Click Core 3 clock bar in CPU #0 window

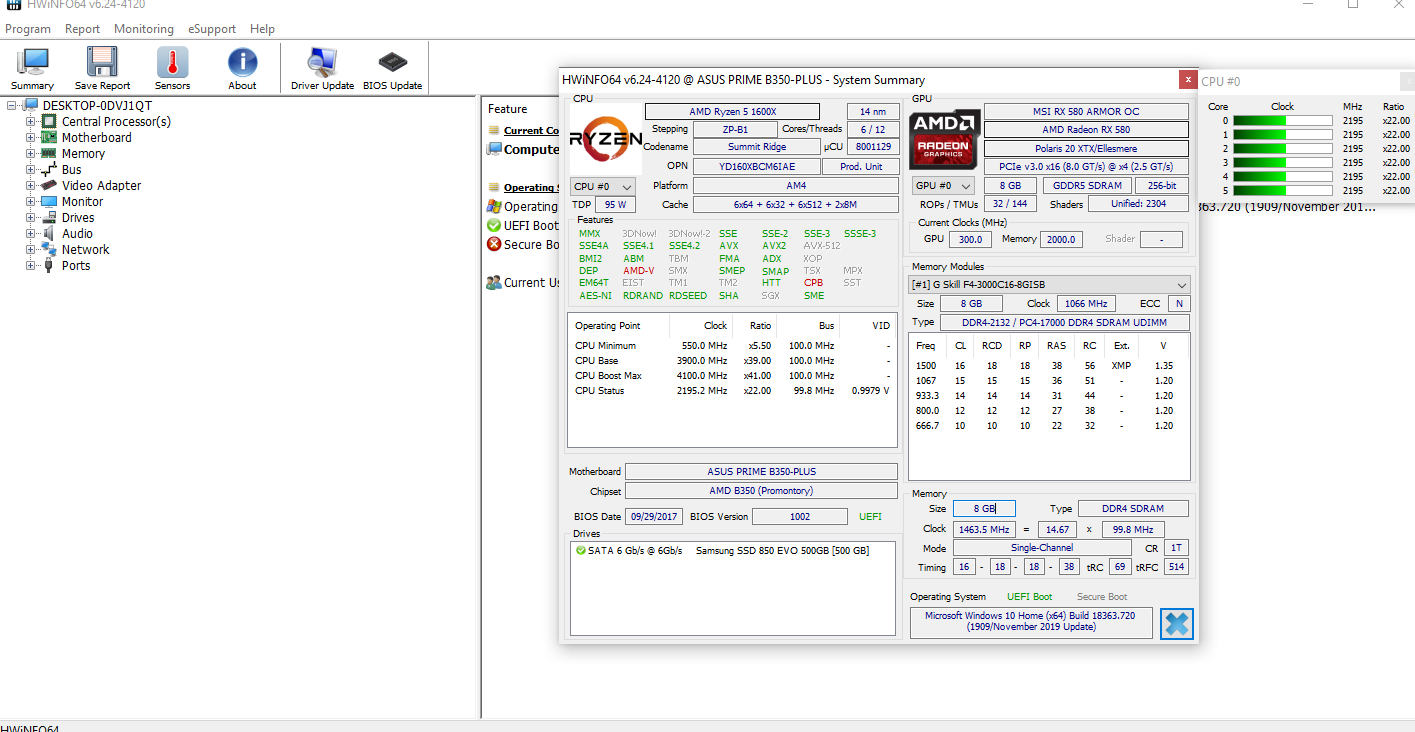[x=1283, y=163]
